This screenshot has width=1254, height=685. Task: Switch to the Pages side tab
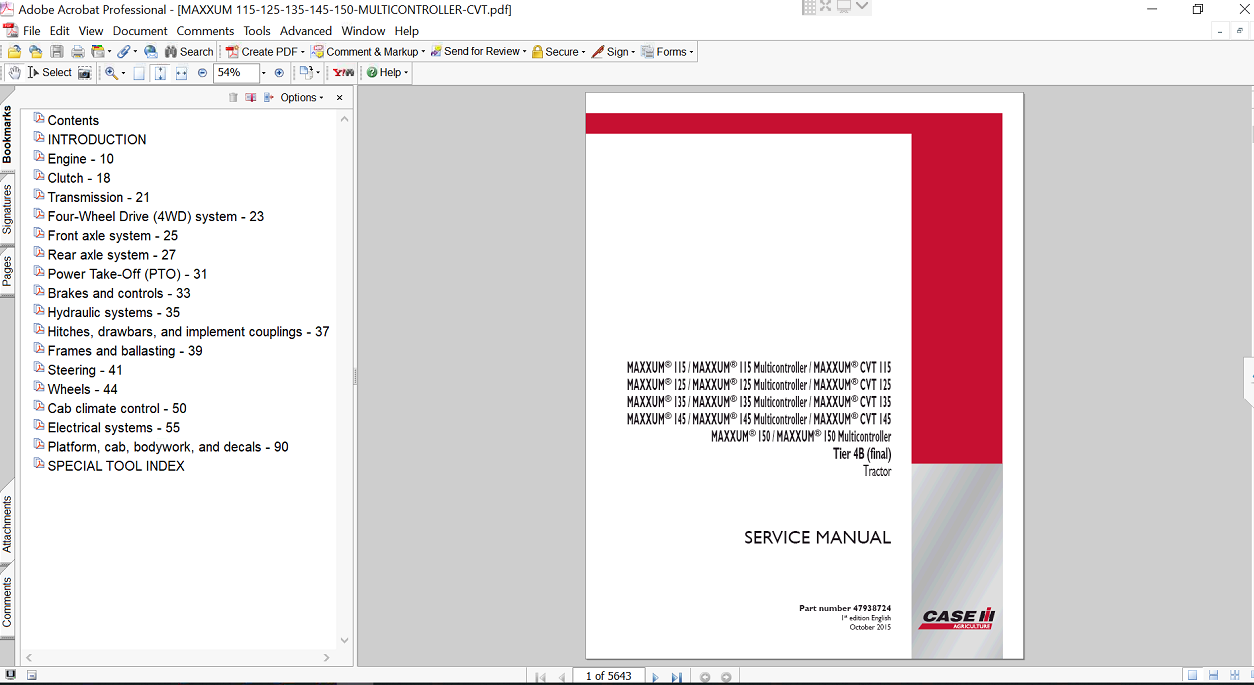[7, 271]
